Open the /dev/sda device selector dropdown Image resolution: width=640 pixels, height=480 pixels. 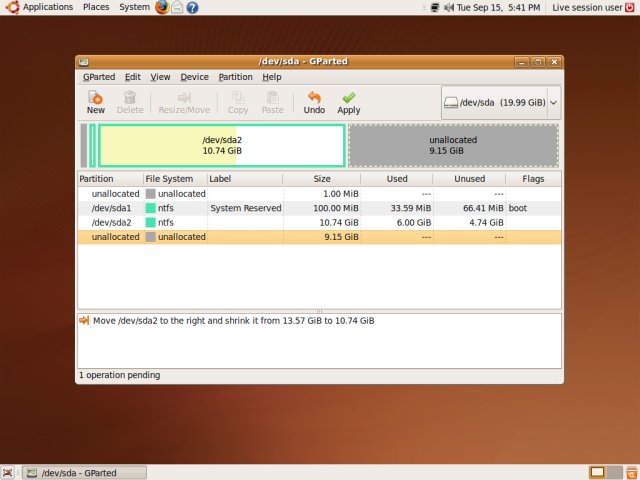[x=500, y=102]
